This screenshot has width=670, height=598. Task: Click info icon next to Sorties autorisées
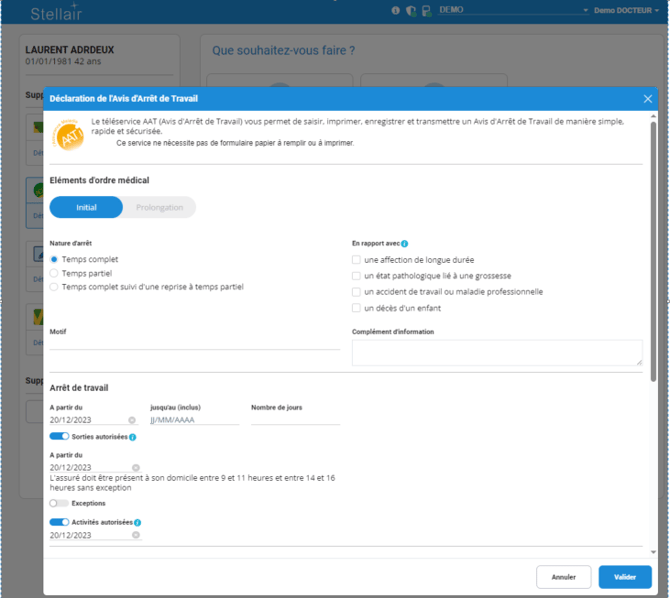click(133, 437)
